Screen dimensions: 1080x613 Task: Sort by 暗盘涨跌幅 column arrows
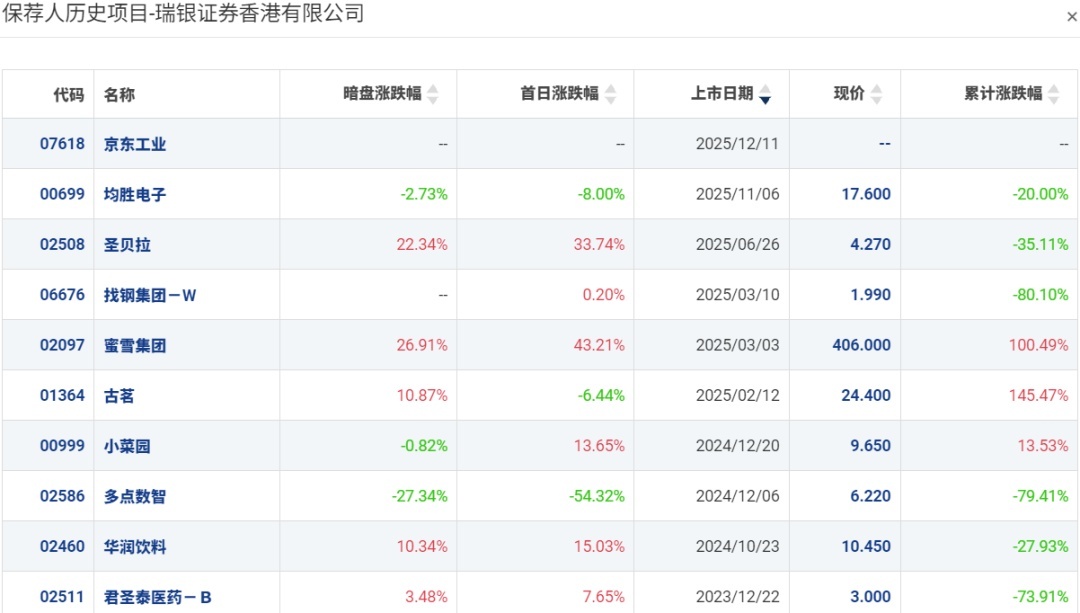click(433, 94)
